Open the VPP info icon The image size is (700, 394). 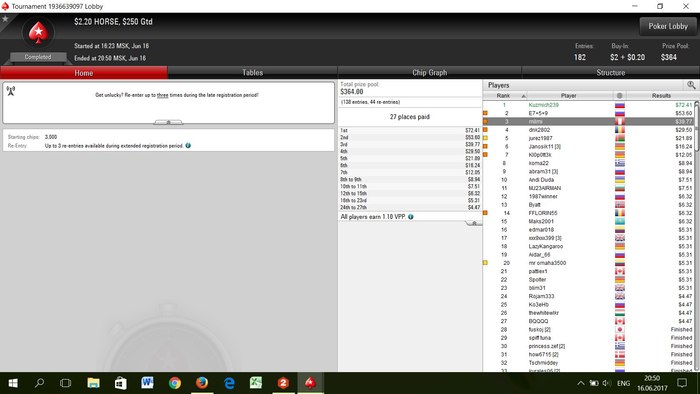[x=411, y=217]
